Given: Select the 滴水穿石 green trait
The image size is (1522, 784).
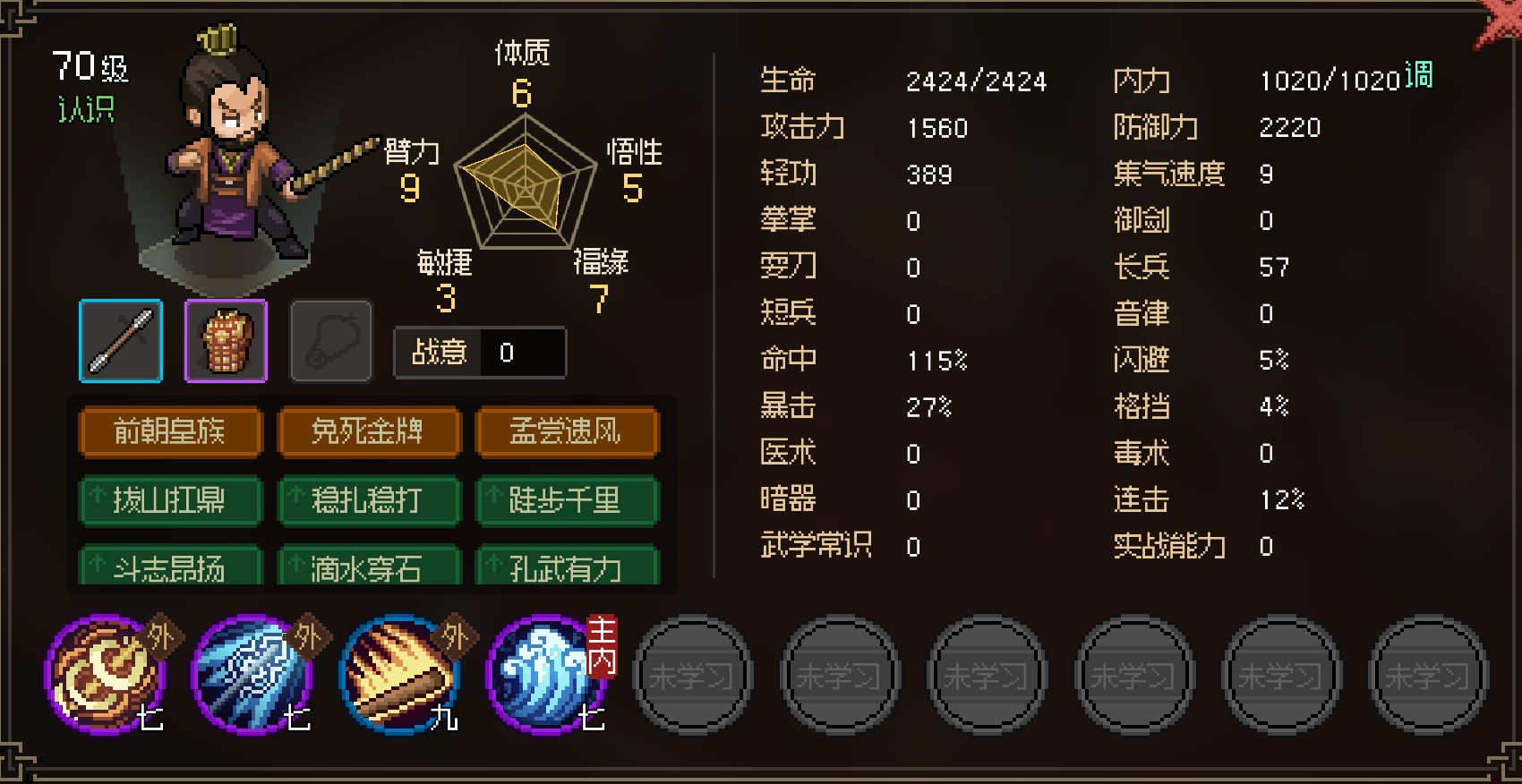Looking at the screenshot, I should tap(368, 566).
